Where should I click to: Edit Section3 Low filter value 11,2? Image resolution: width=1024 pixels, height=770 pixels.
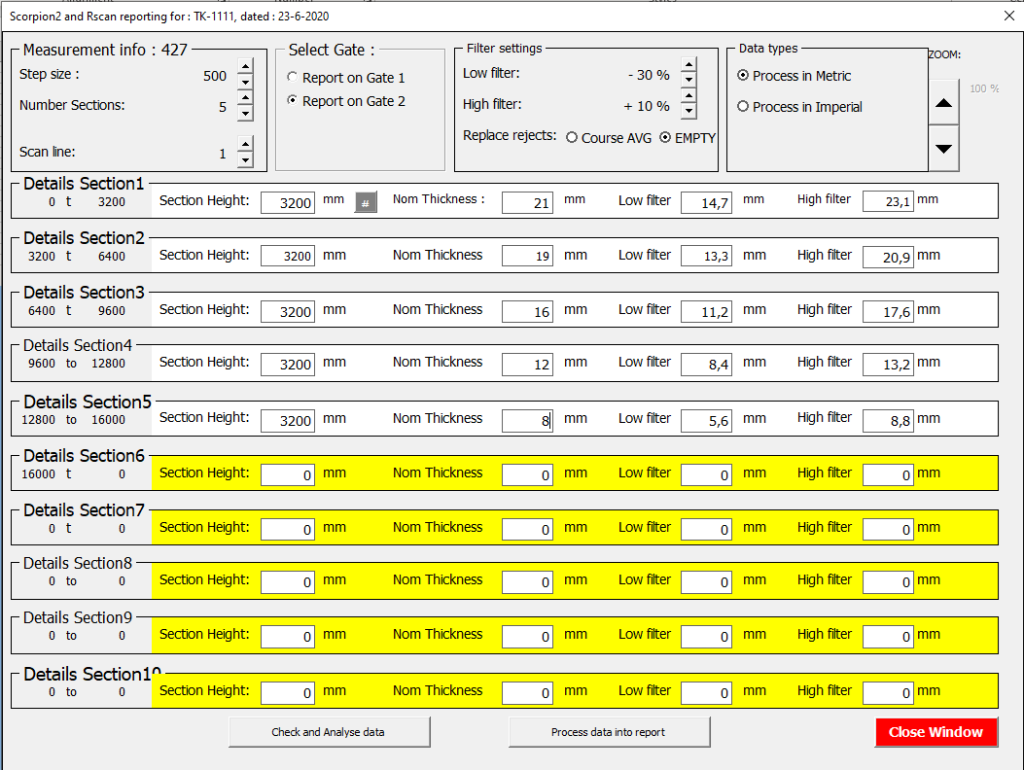coord(707,312)
